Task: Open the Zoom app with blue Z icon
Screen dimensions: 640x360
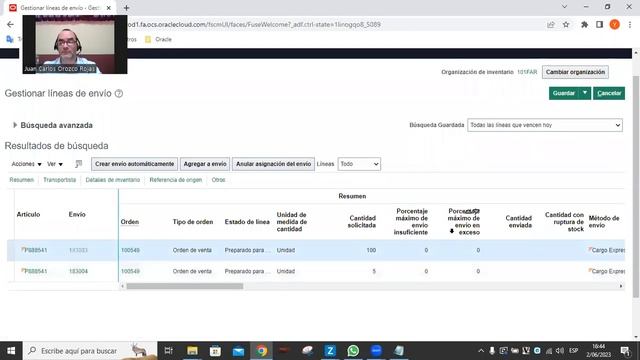Action: (x=330, y=351)
